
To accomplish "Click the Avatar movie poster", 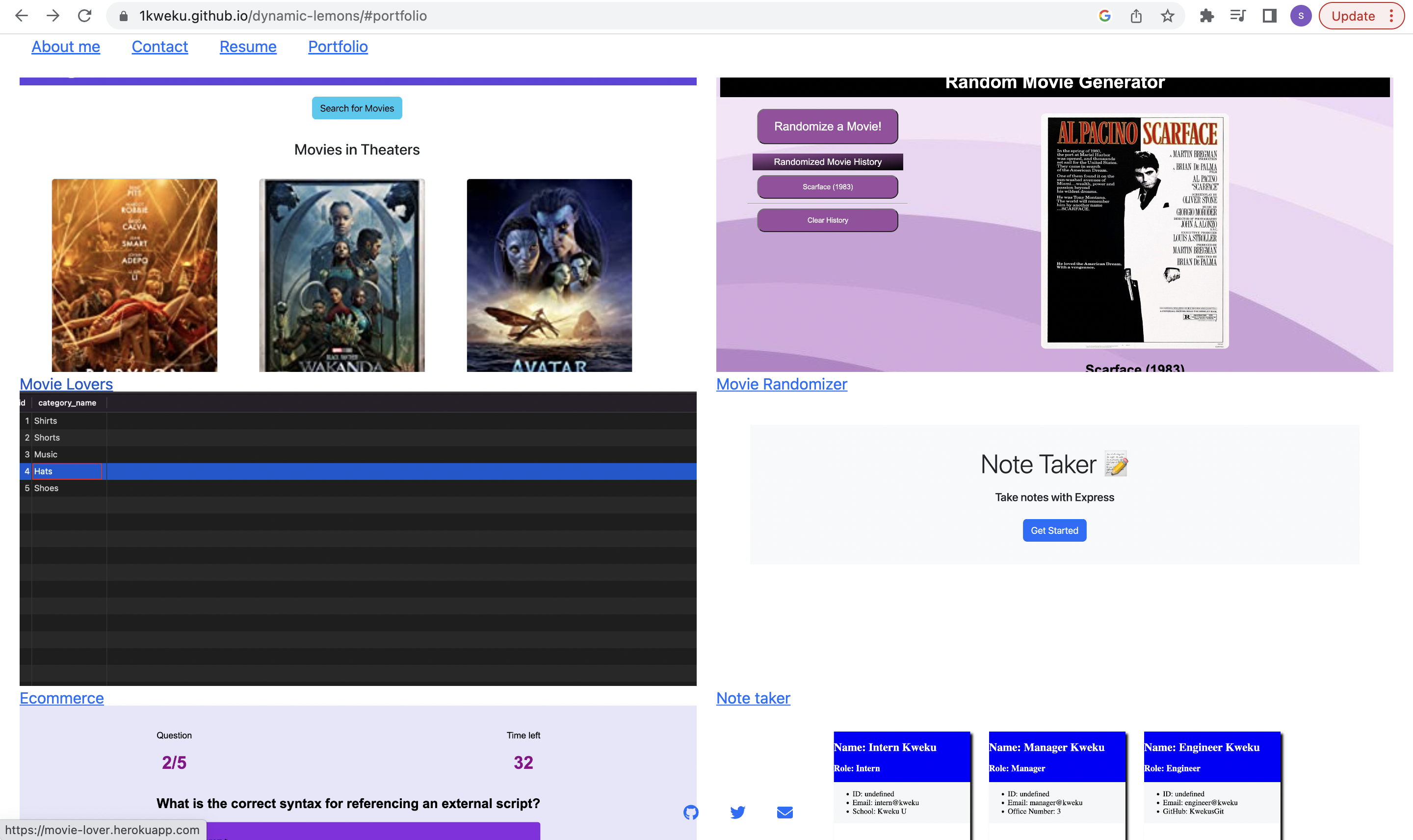I will pos(549,275).
